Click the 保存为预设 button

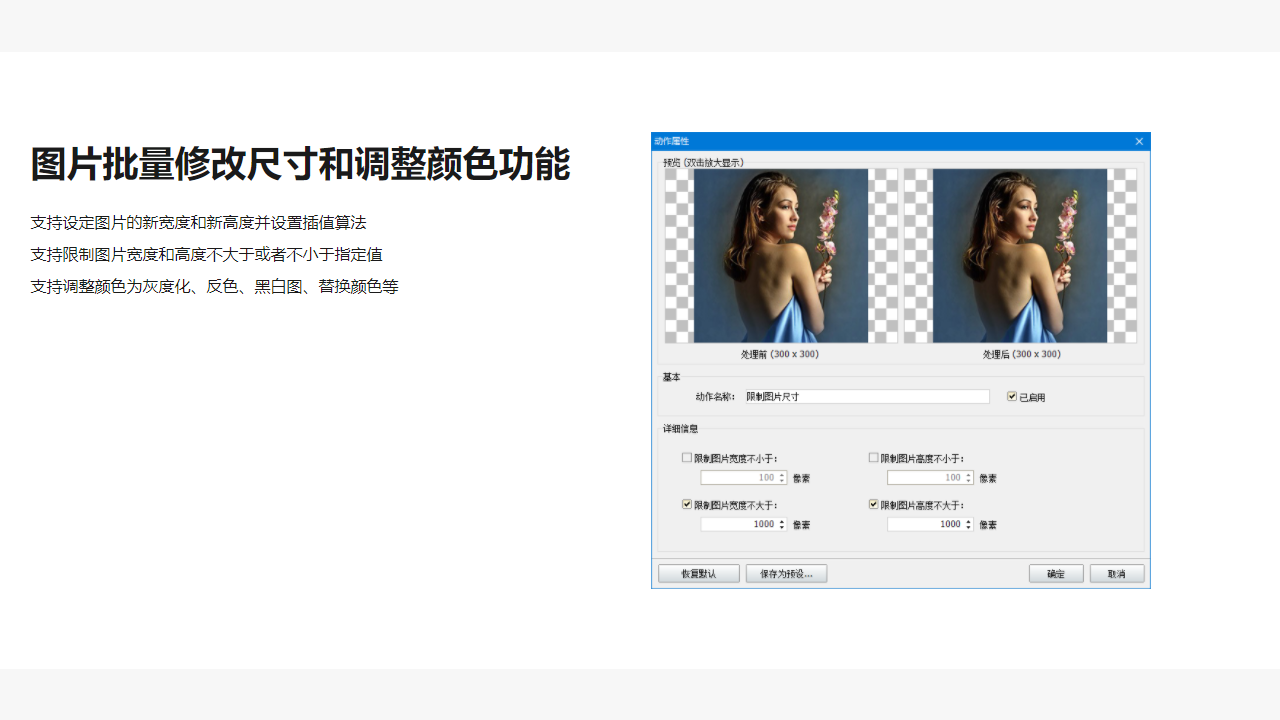(x=786, y=573)
